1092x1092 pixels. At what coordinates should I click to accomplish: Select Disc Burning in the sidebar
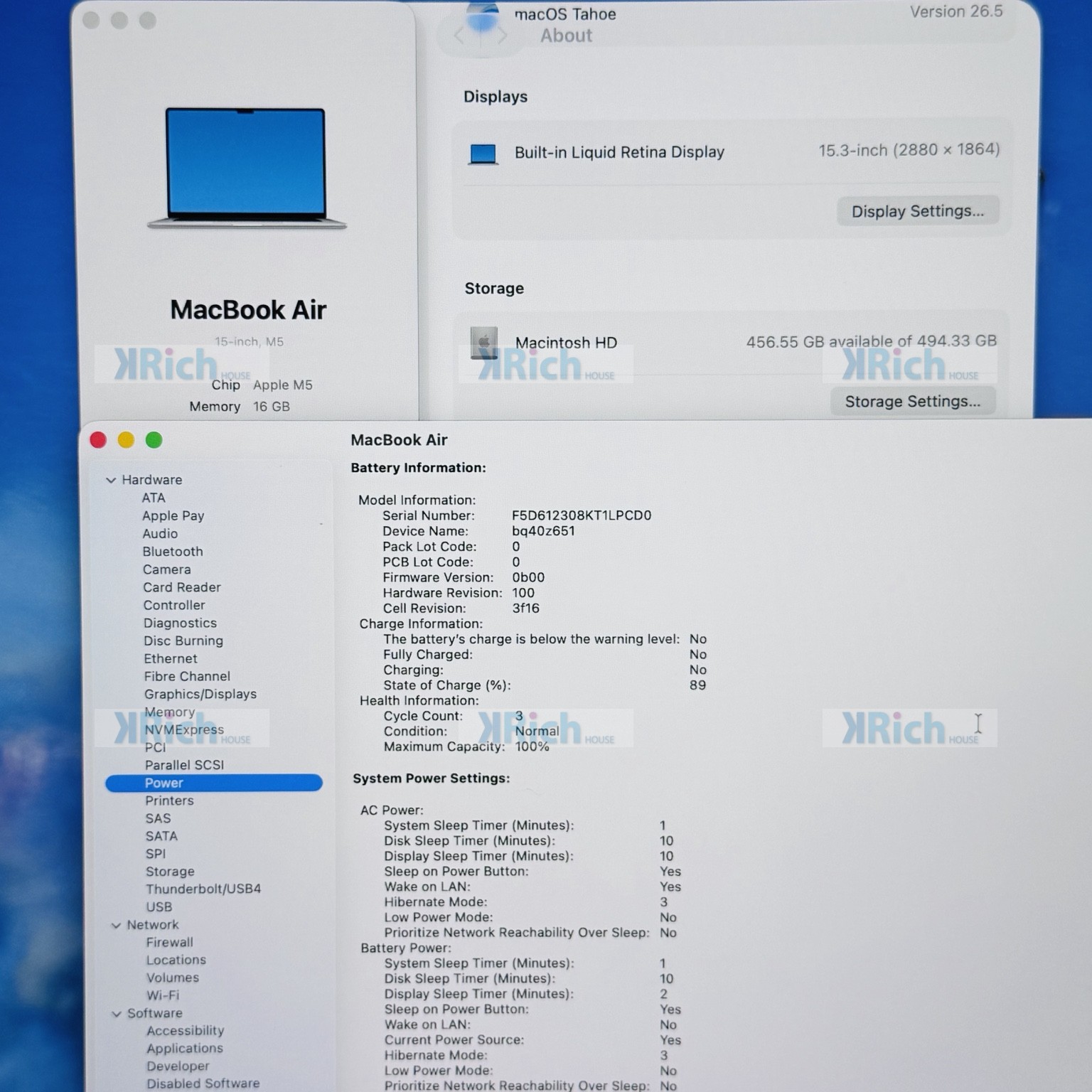pos(183,641)
